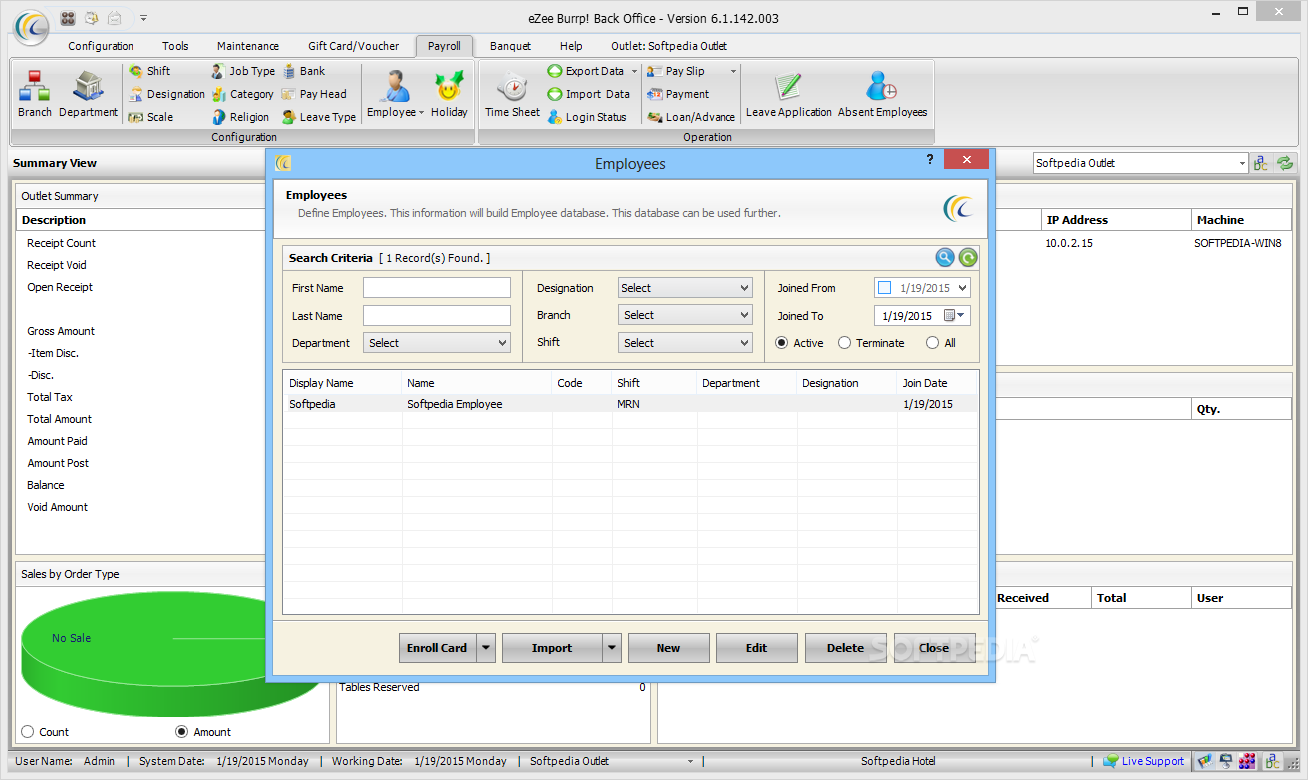
Task: Select the Count radio button under pie chart
Action: click(27, 732)
